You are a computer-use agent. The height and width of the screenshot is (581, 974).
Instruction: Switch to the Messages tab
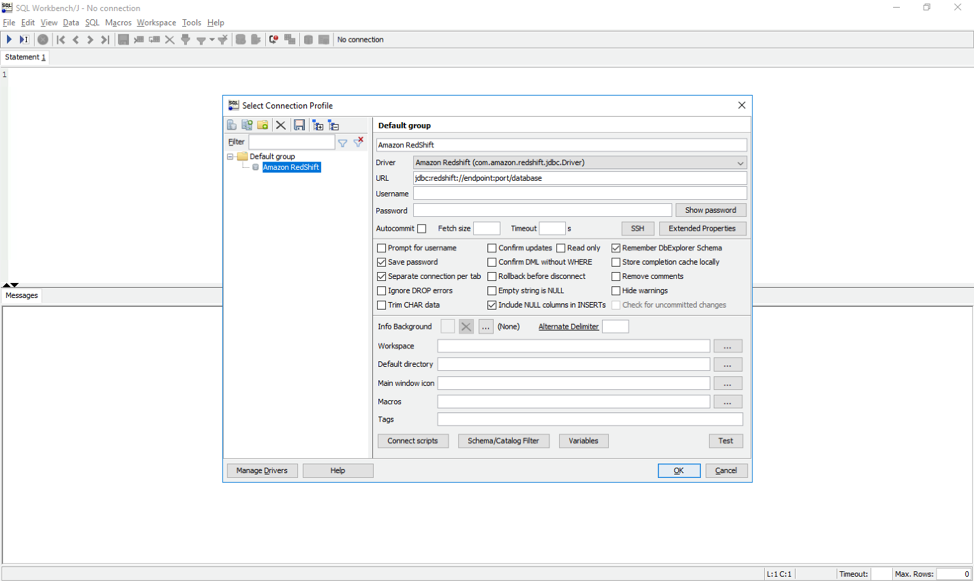coord(22,296)
